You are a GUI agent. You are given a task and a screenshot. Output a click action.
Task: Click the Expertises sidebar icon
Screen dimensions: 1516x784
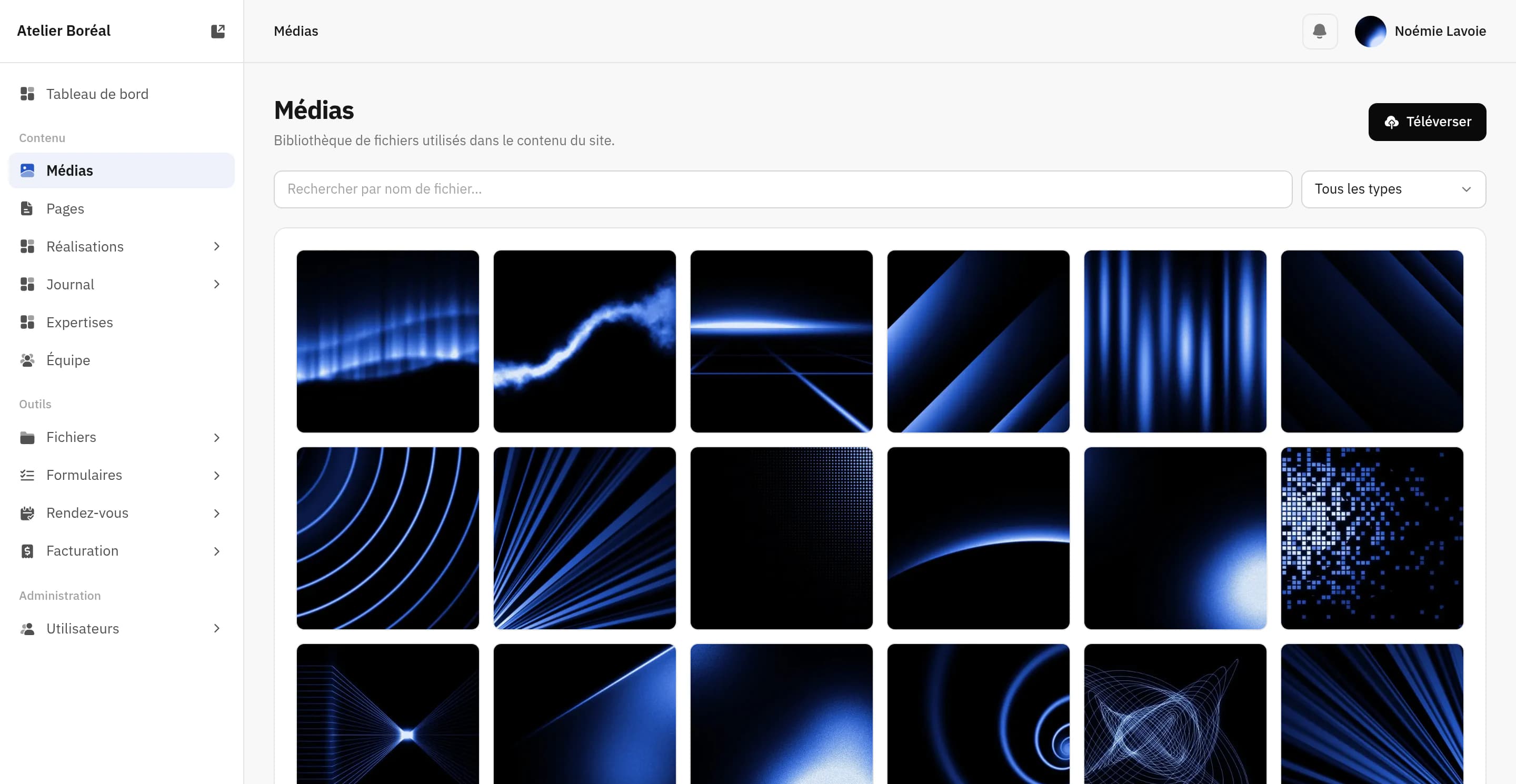pyautogui.click(x=27, y=323)
